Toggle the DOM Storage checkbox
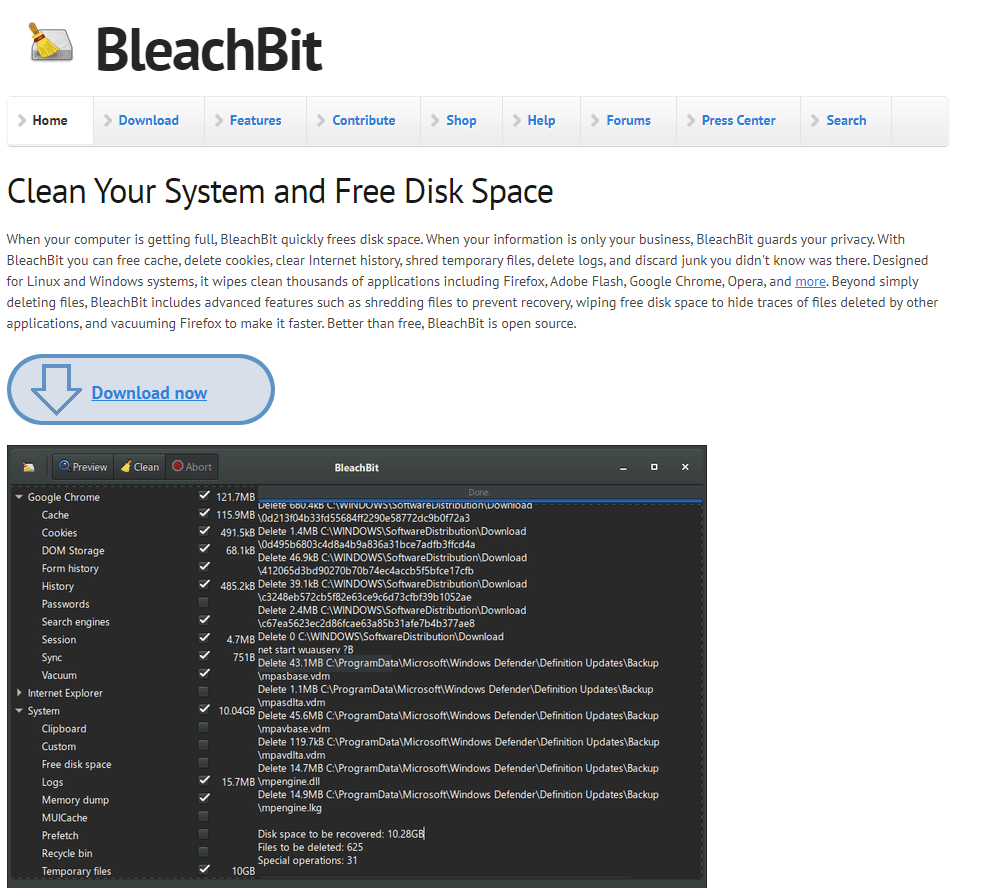The width and height of the screenshot is (981, 888). click(x=204, y=549)
